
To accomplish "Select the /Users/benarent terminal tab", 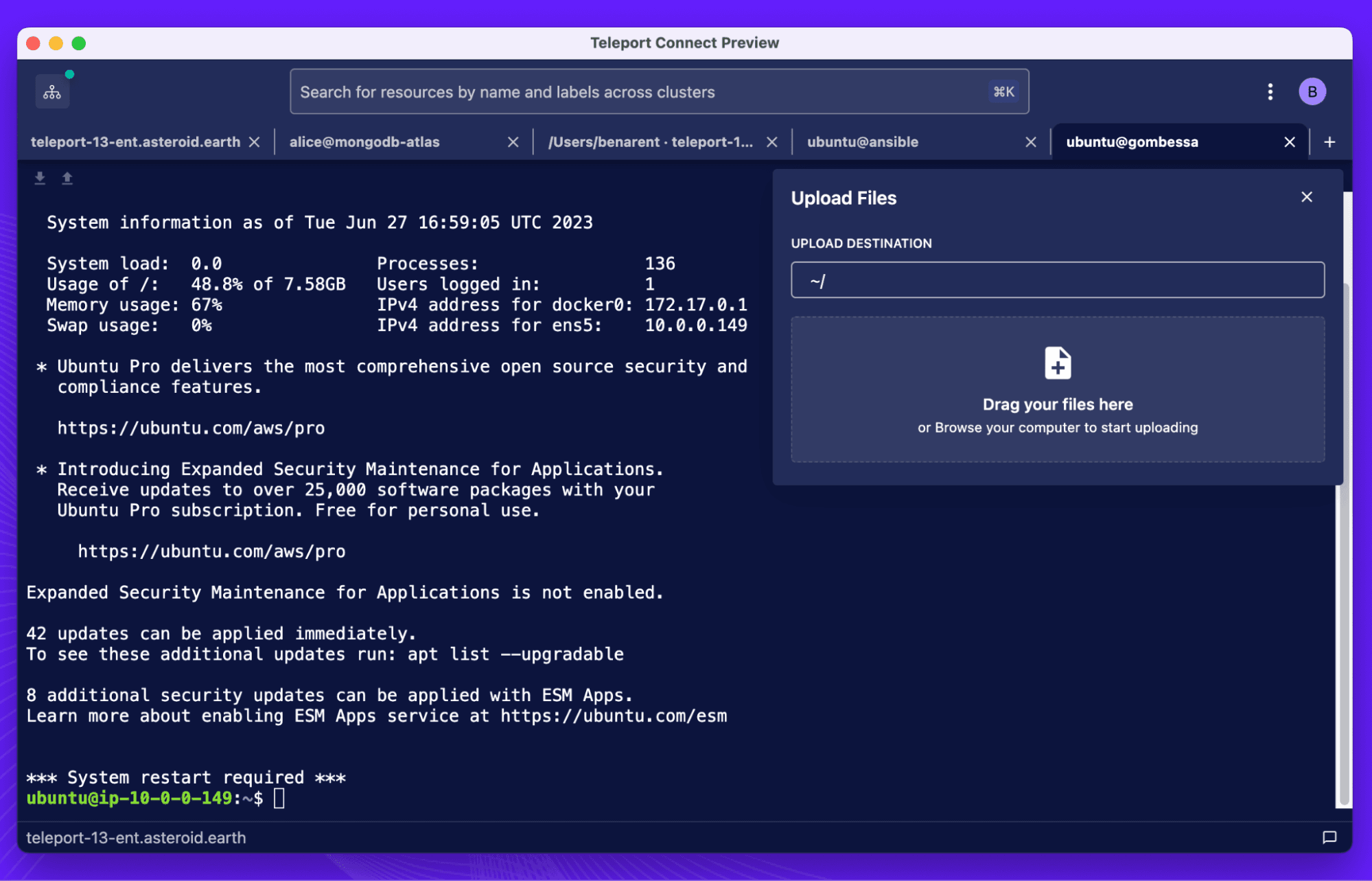I will (x=650, y=142).
